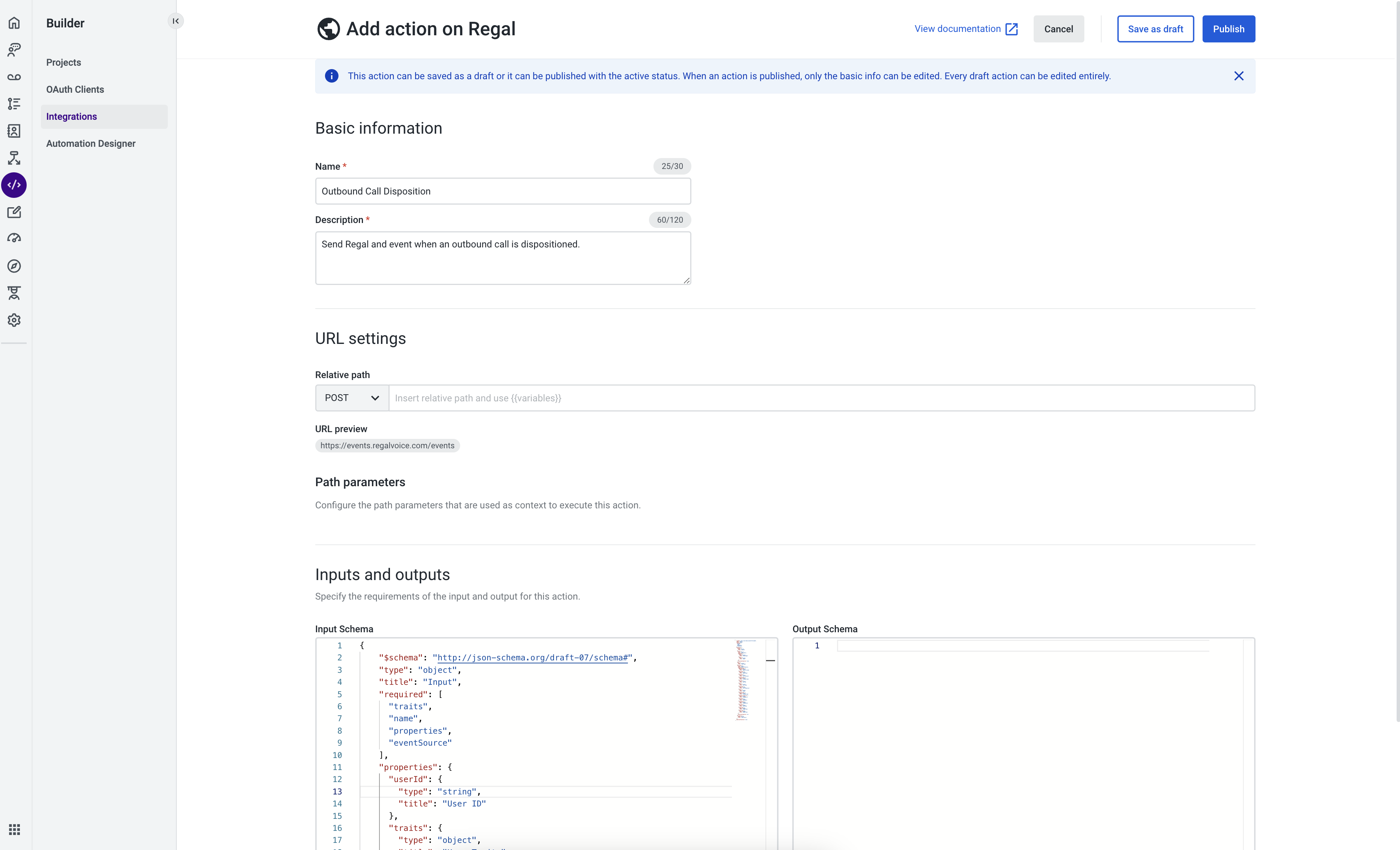Click the Builder panel heading

pos(65,23)
